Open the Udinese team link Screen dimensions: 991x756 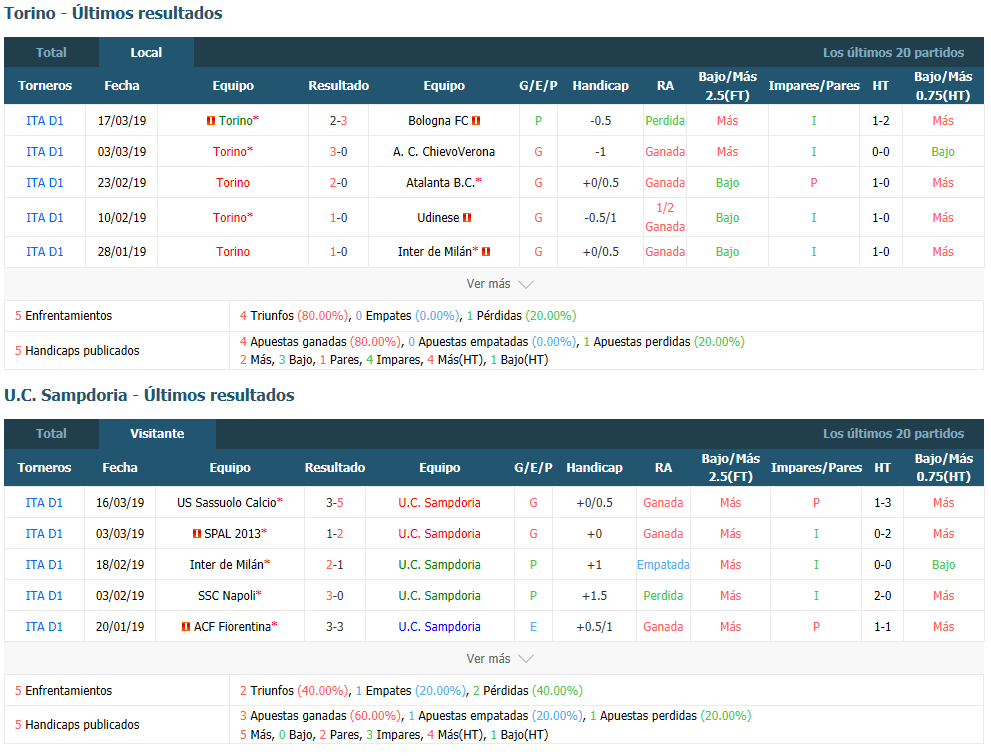[438, 218]
